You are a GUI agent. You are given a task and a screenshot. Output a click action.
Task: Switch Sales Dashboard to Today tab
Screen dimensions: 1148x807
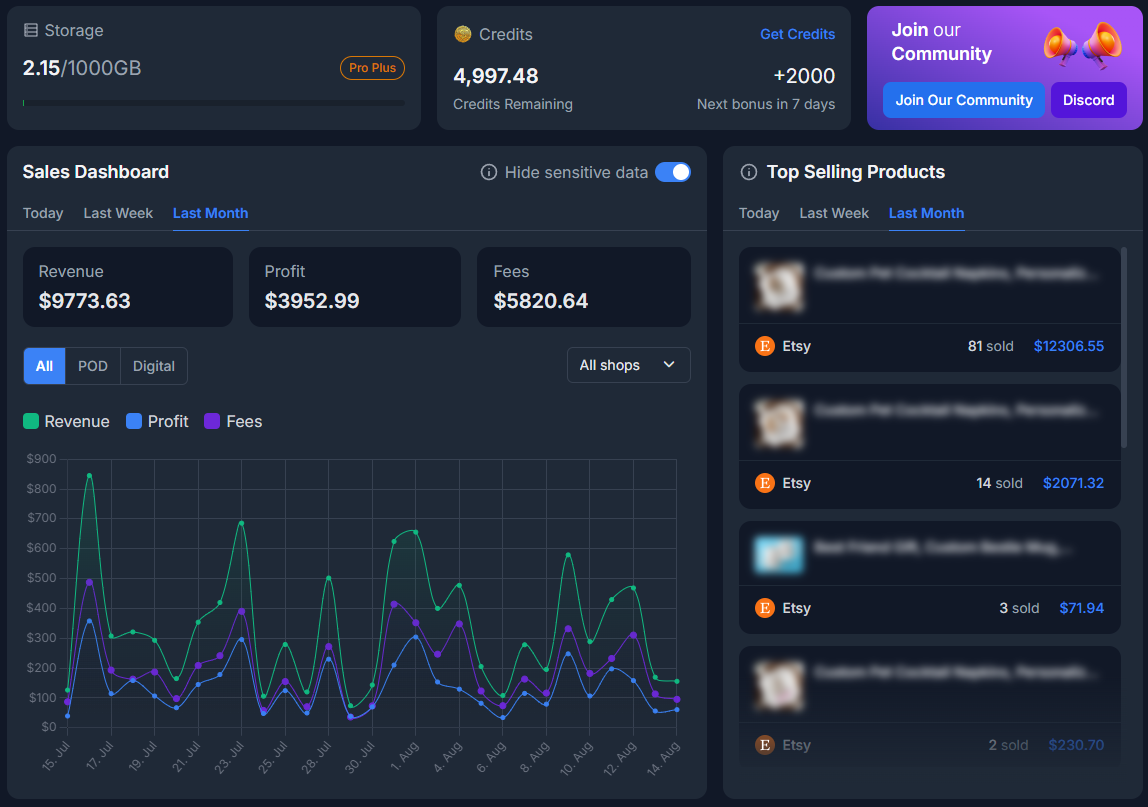point(43,213)
